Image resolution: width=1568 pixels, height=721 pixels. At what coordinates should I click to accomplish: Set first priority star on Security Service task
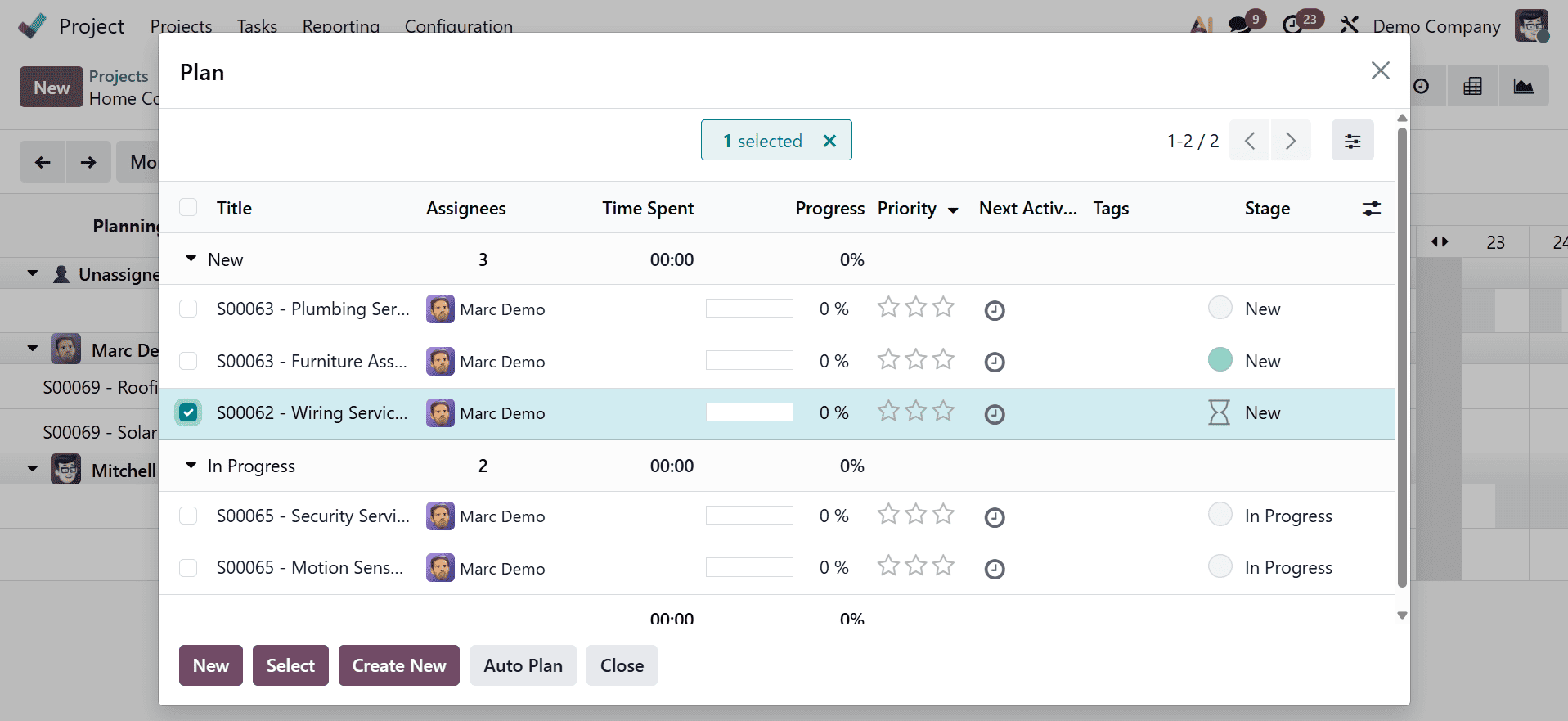pos(888,513)
